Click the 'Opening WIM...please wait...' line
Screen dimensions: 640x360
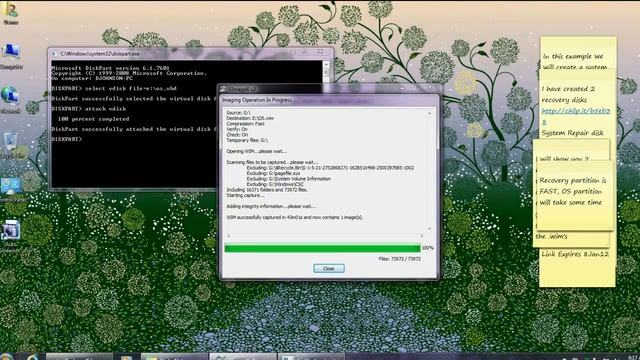pyautogui.click(x=256, y=151)
